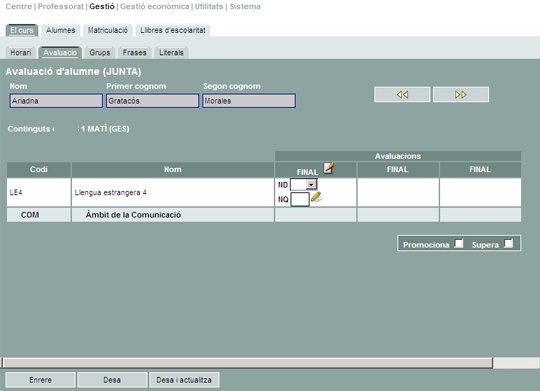Select the Frases sub-tab
The image size is (540, 391).
click(135, 52)
